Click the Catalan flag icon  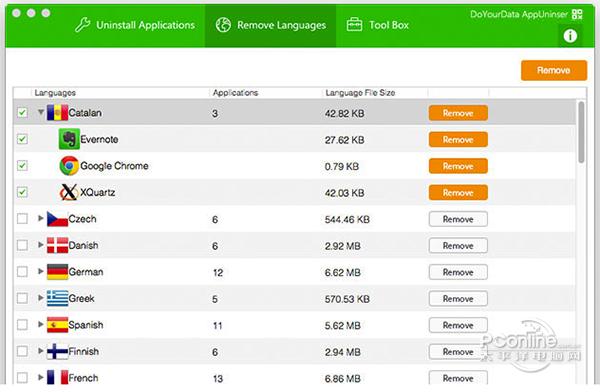coord(57,113)
